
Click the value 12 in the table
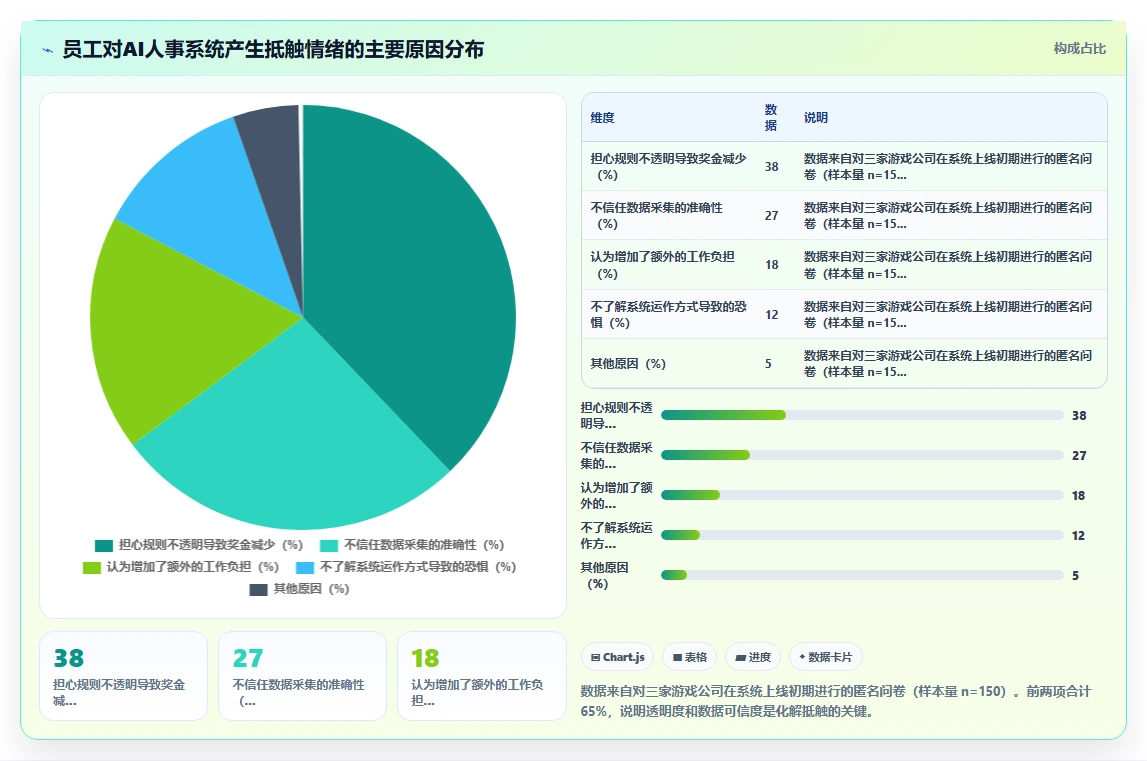[772, 315]
